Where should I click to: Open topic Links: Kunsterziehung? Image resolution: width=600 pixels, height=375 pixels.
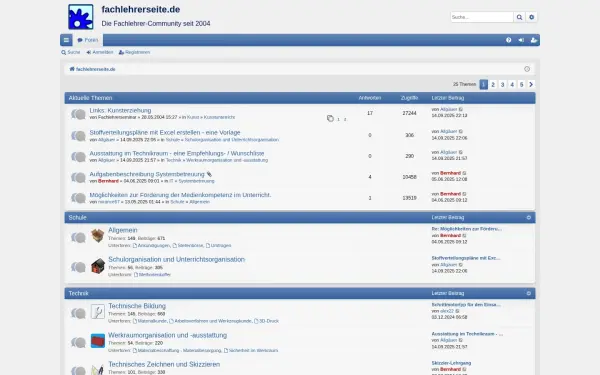coord(120,110)
